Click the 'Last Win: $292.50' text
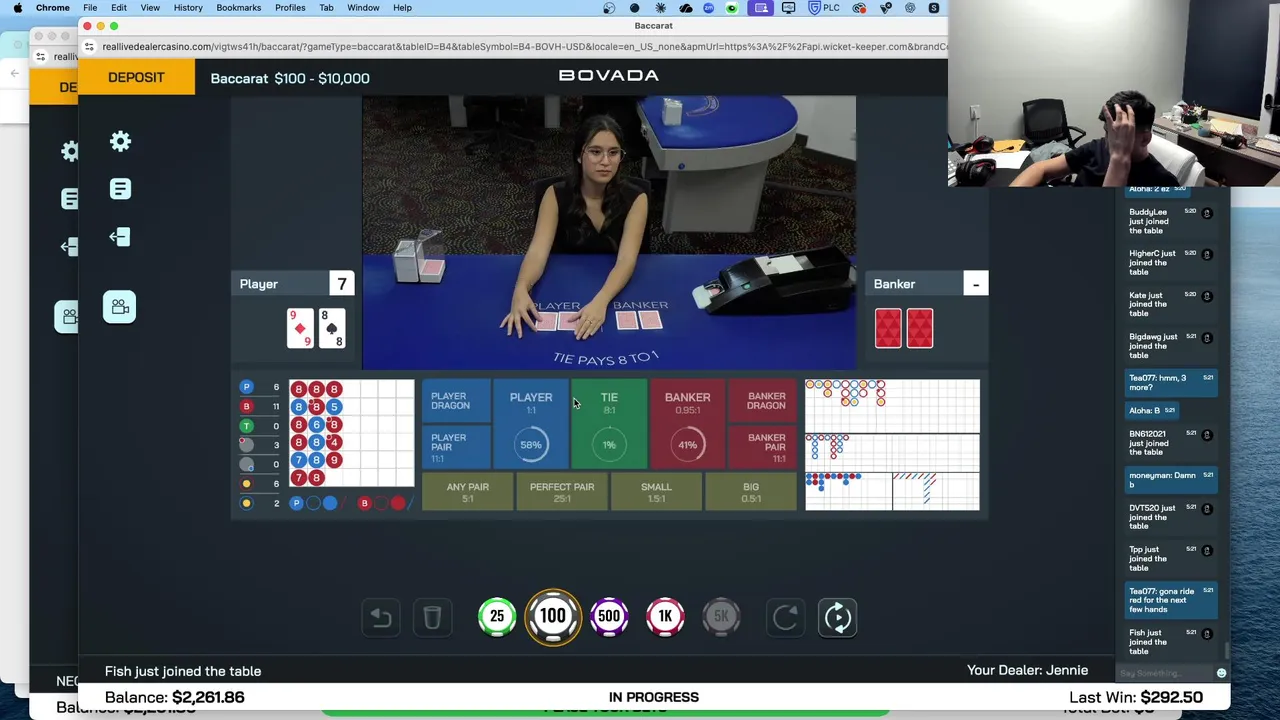Screen dimensions: 1280x720 (x=1136, y=697)
